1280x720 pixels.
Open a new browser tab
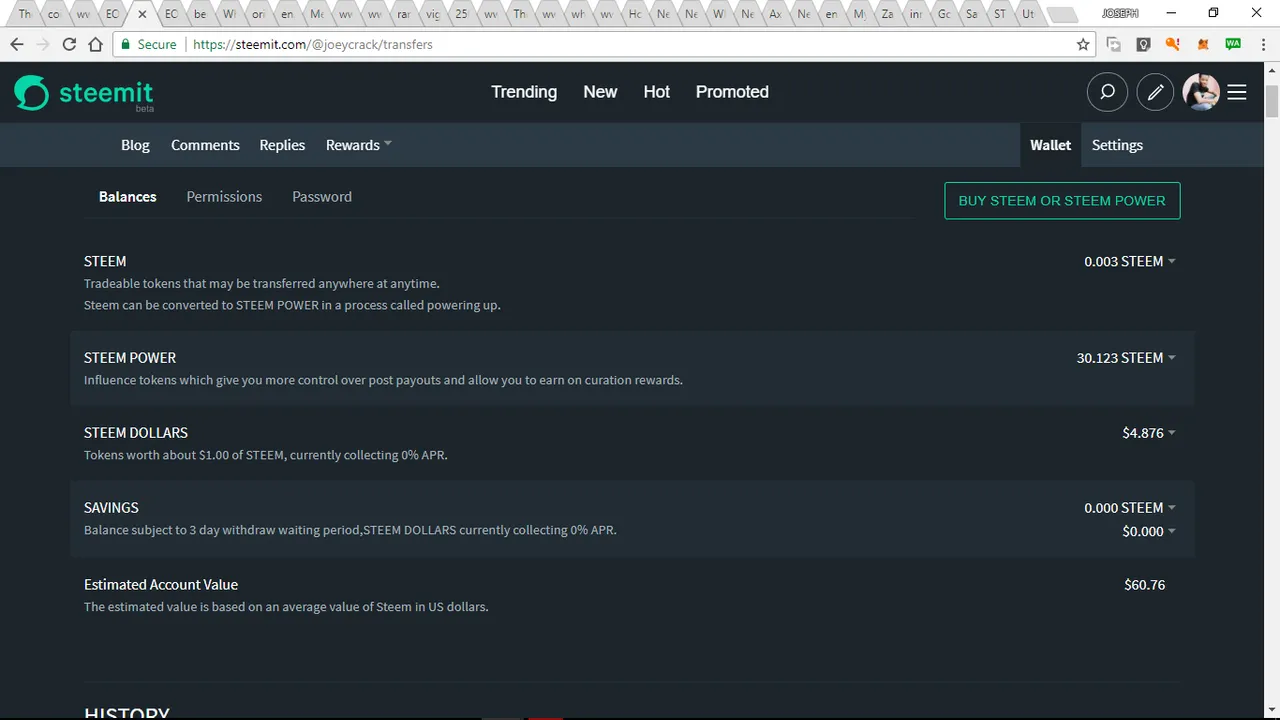pos(1061,15)
